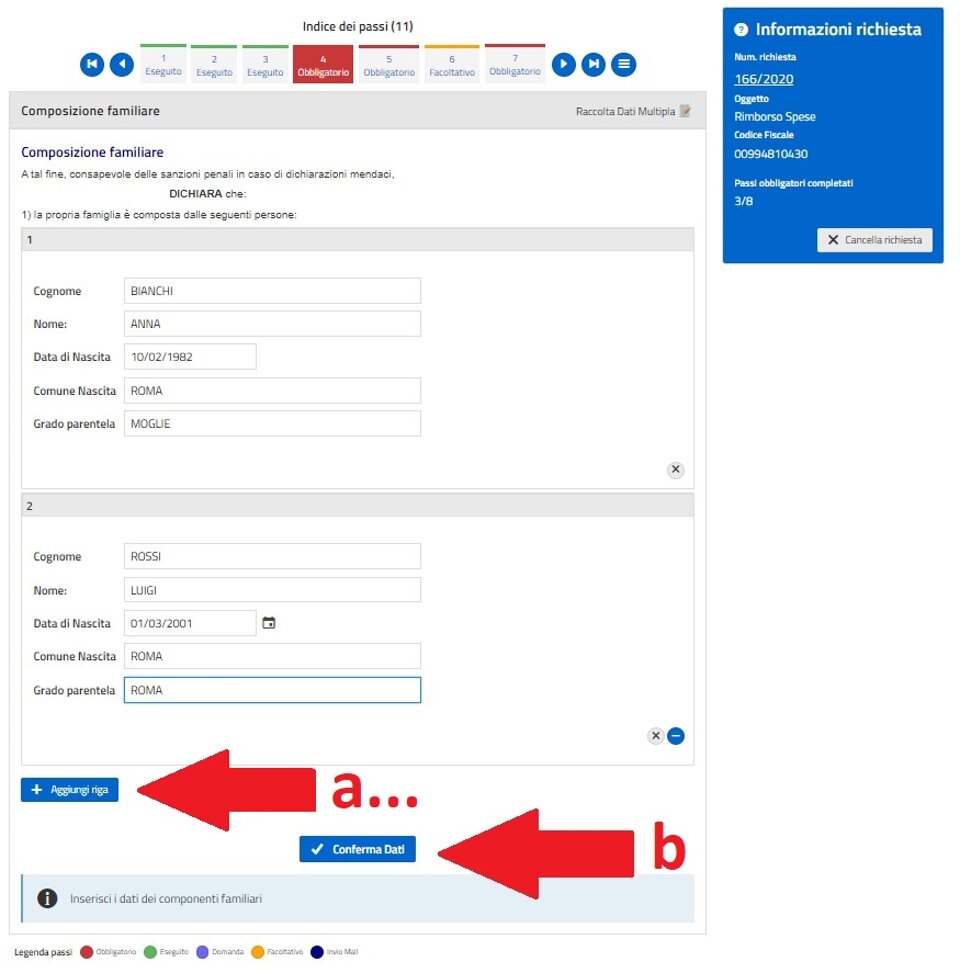Select step 1 Eseguito tab
Screen dimensions: 960x973
coord(164,65)
